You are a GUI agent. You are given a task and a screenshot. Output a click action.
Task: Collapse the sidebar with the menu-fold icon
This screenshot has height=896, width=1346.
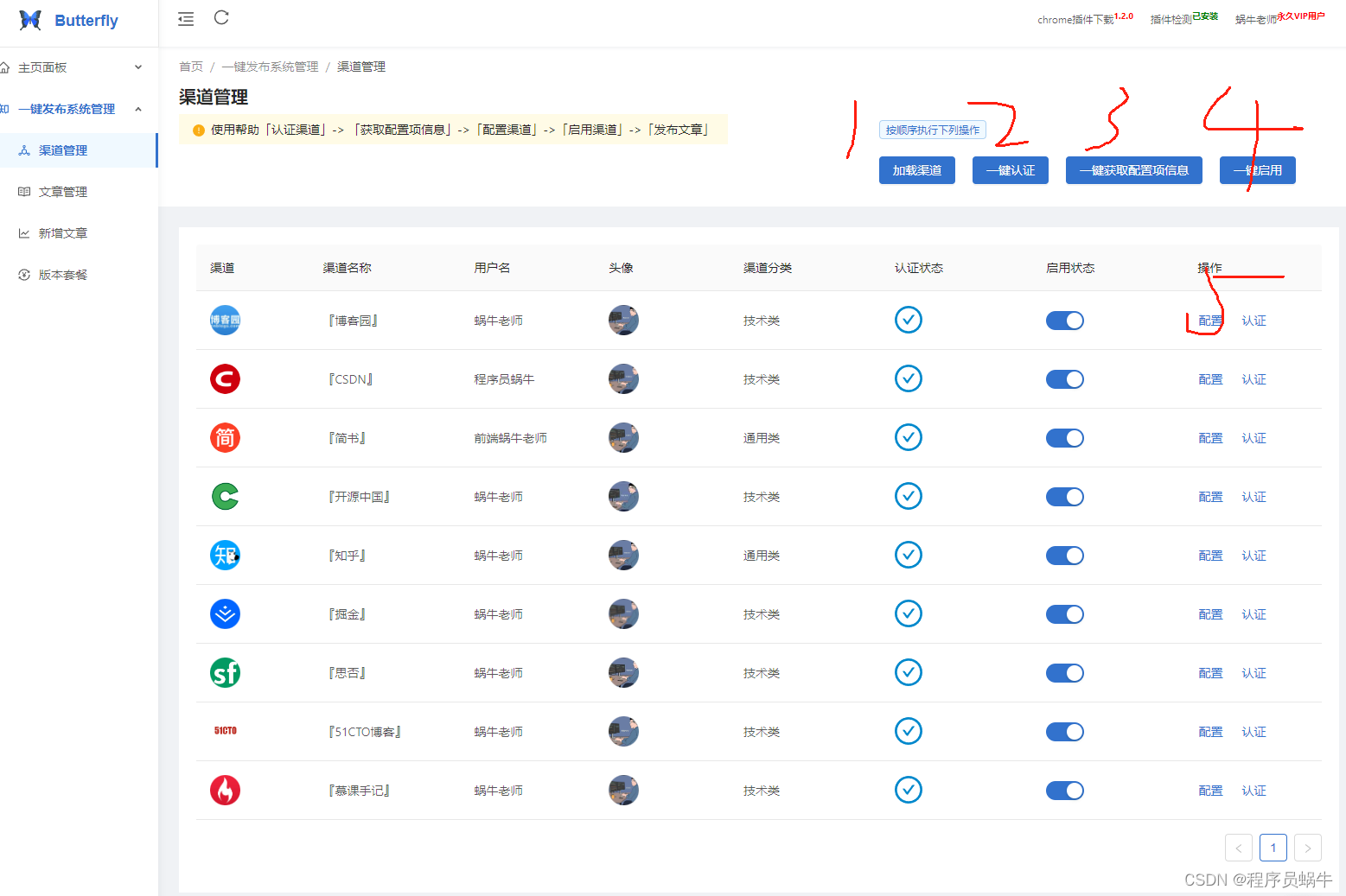(x=186, y=19)
